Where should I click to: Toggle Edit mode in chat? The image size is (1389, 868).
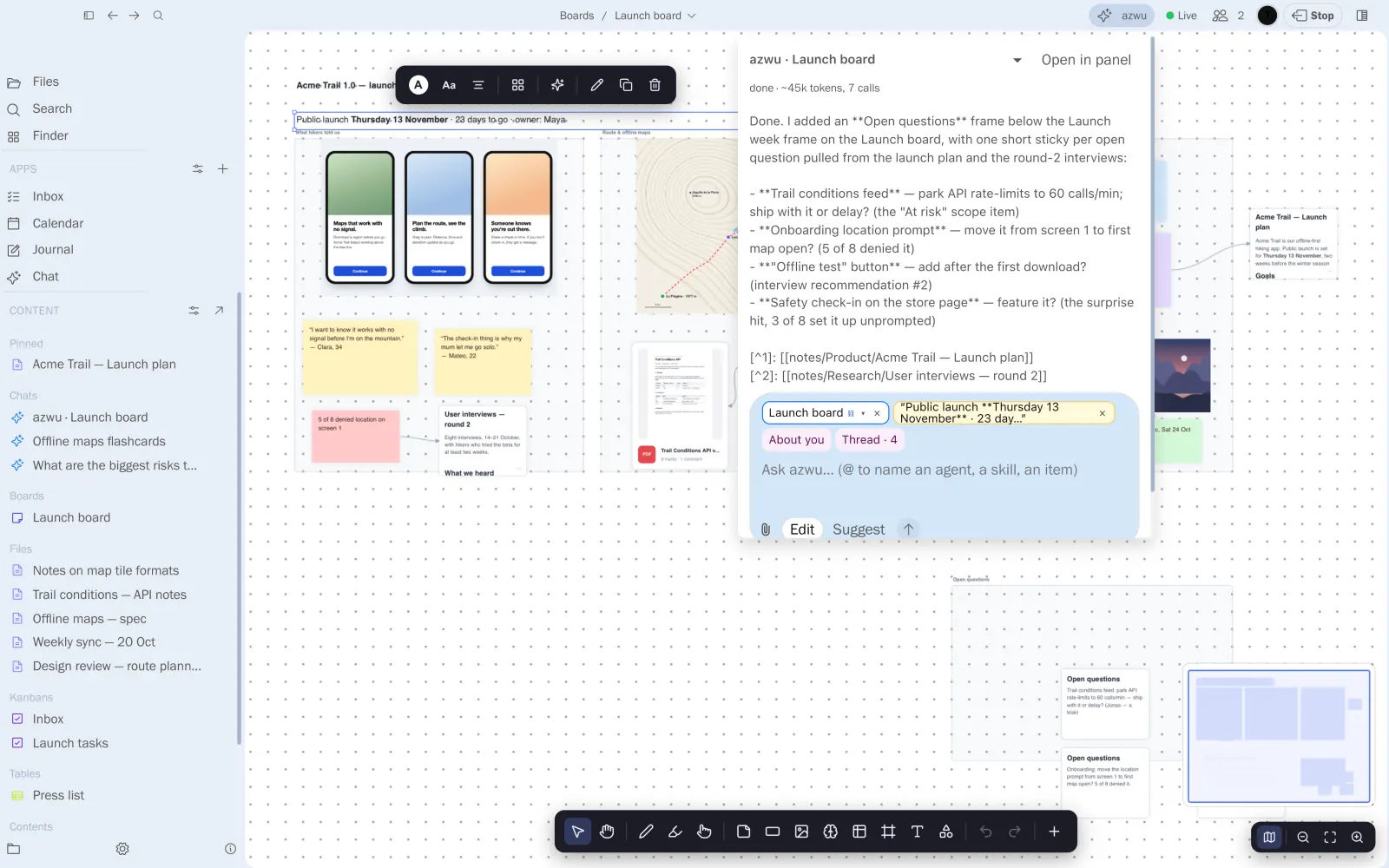[x=802, y=529]
